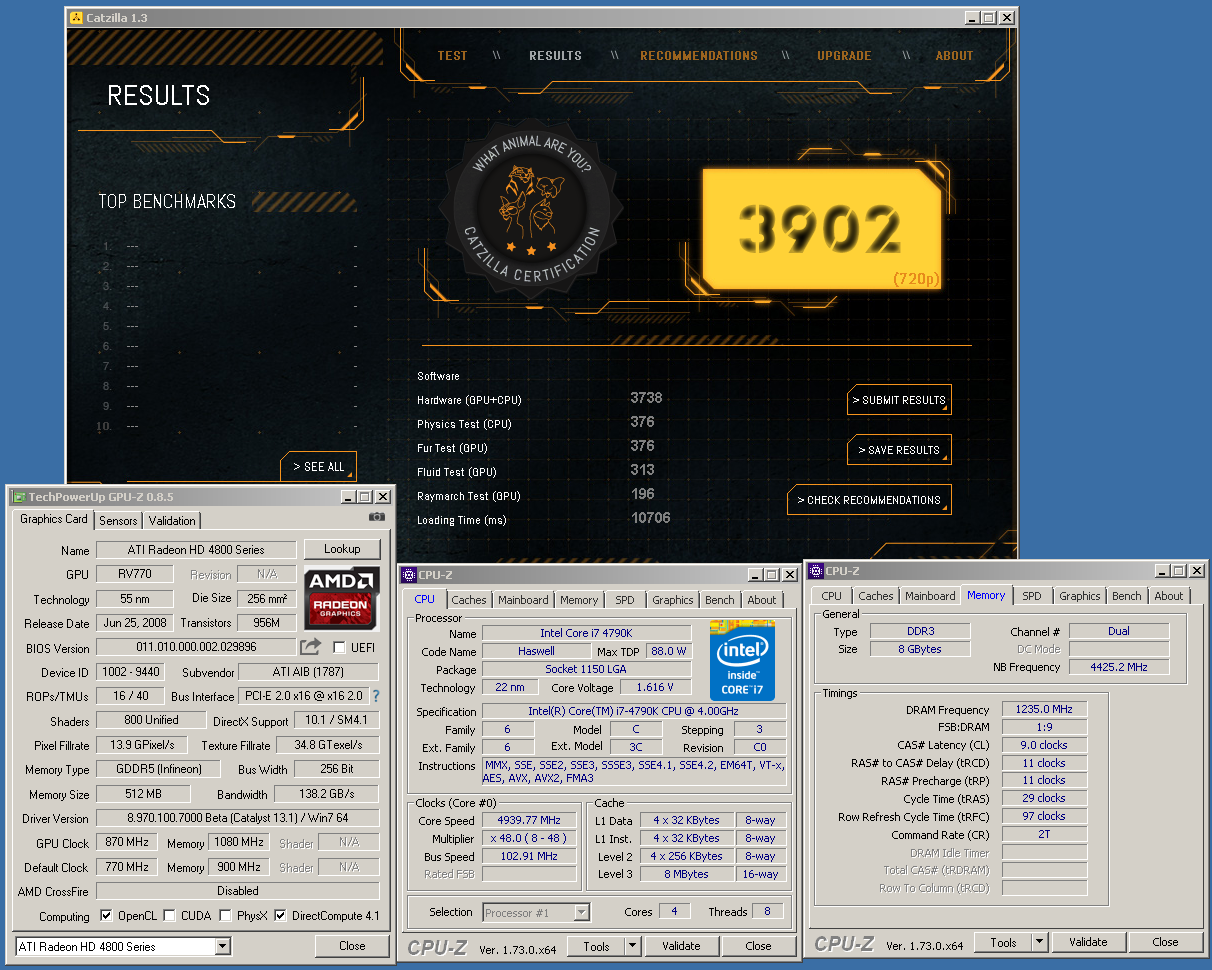Click the CAS# Latency value 9.0 clocks
The height and width of the screenshot is (970, 1212).
tap(1044, 745)
